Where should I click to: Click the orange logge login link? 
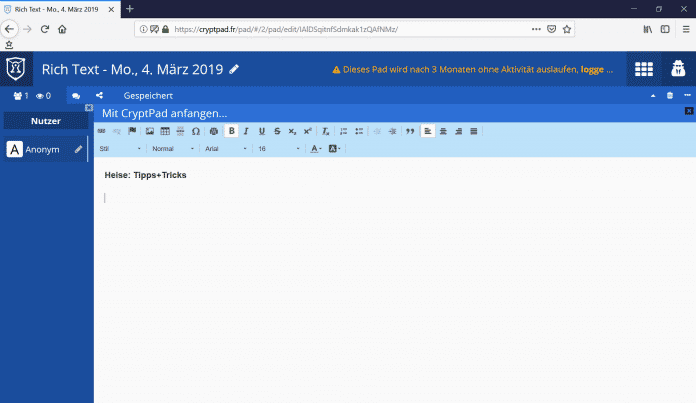pos(596,70)
